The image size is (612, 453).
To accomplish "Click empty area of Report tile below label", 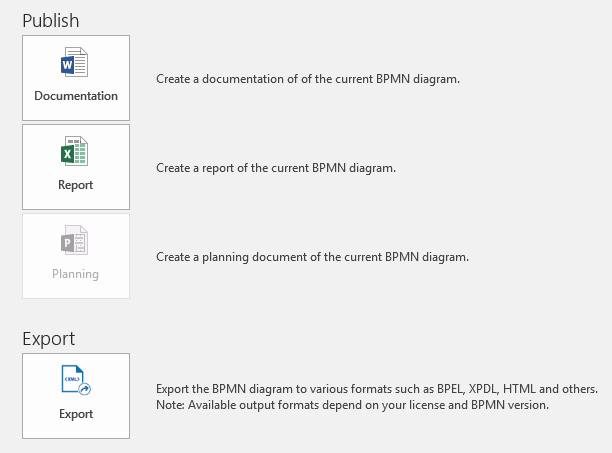I will [x=76, y=201].
